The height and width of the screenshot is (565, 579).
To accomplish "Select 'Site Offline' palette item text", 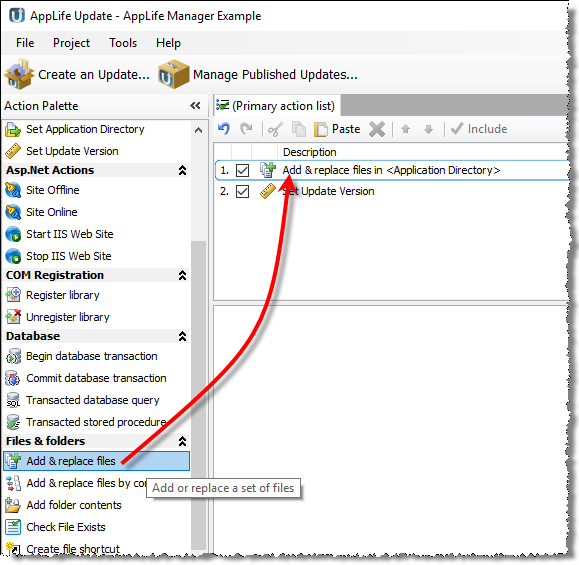I will coord(53,190).
